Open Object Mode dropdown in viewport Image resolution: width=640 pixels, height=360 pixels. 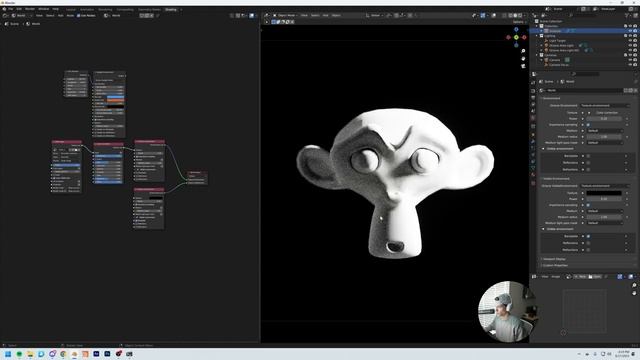pyautogui.click(x=286, y=16)
